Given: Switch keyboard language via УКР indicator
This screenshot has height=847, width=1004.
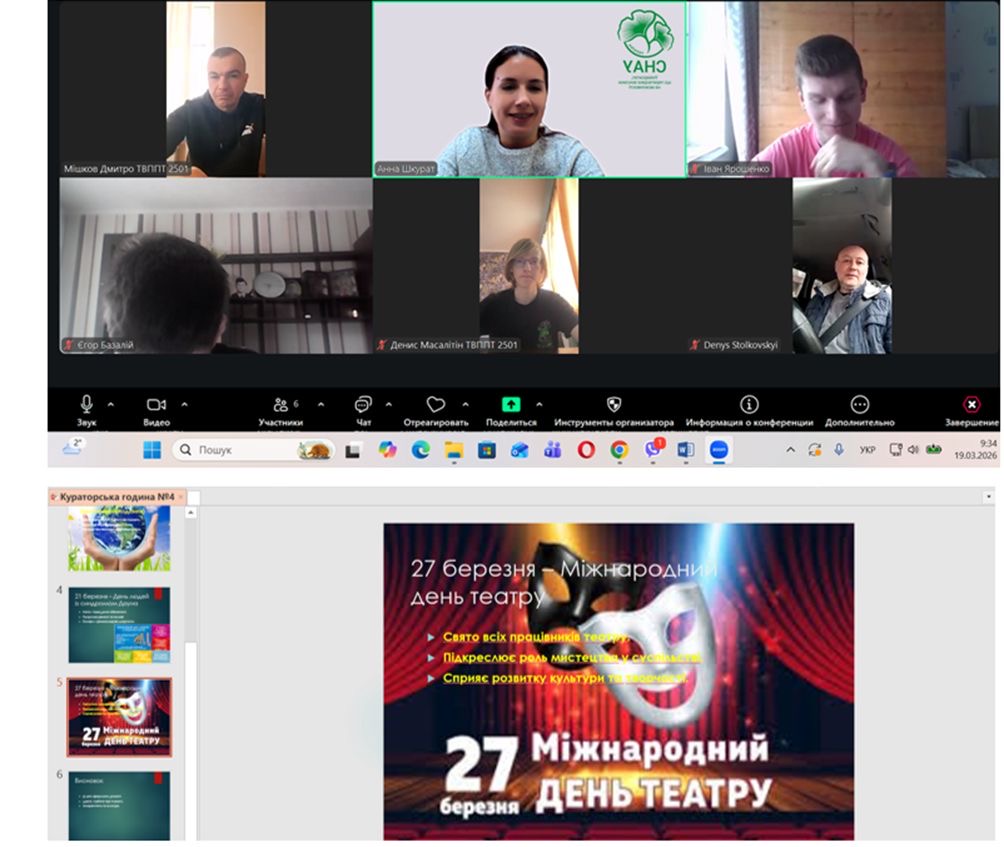Looking at the screenshot, I should point(867,450).
